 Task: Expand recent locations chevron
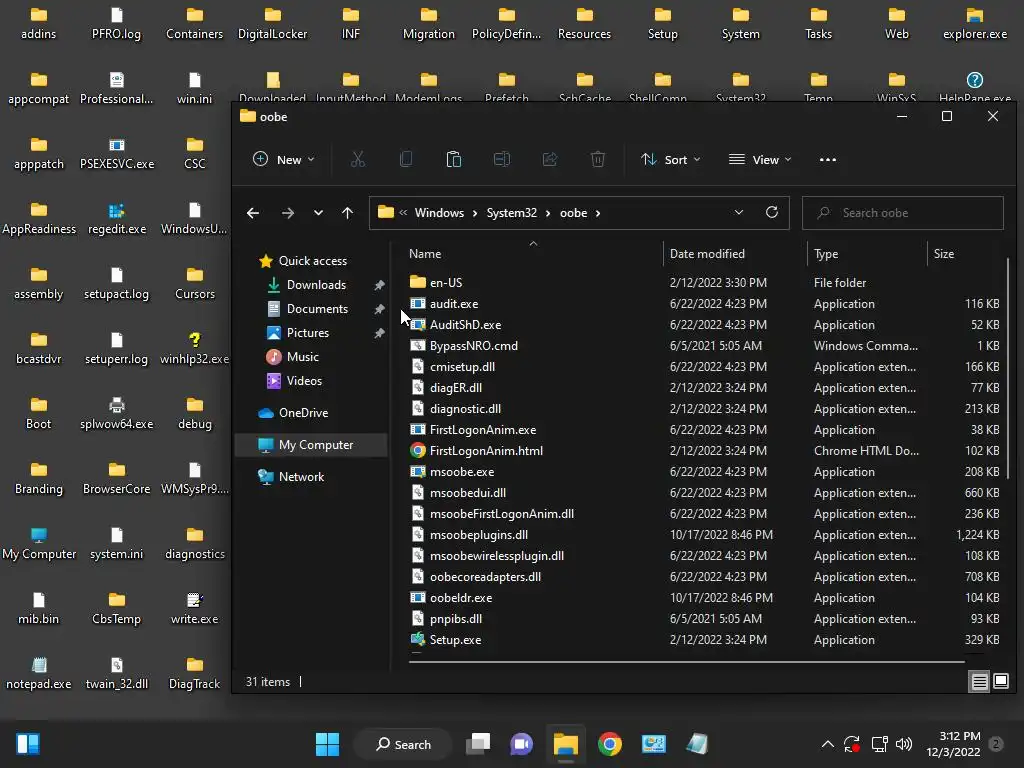pos(318,213)
